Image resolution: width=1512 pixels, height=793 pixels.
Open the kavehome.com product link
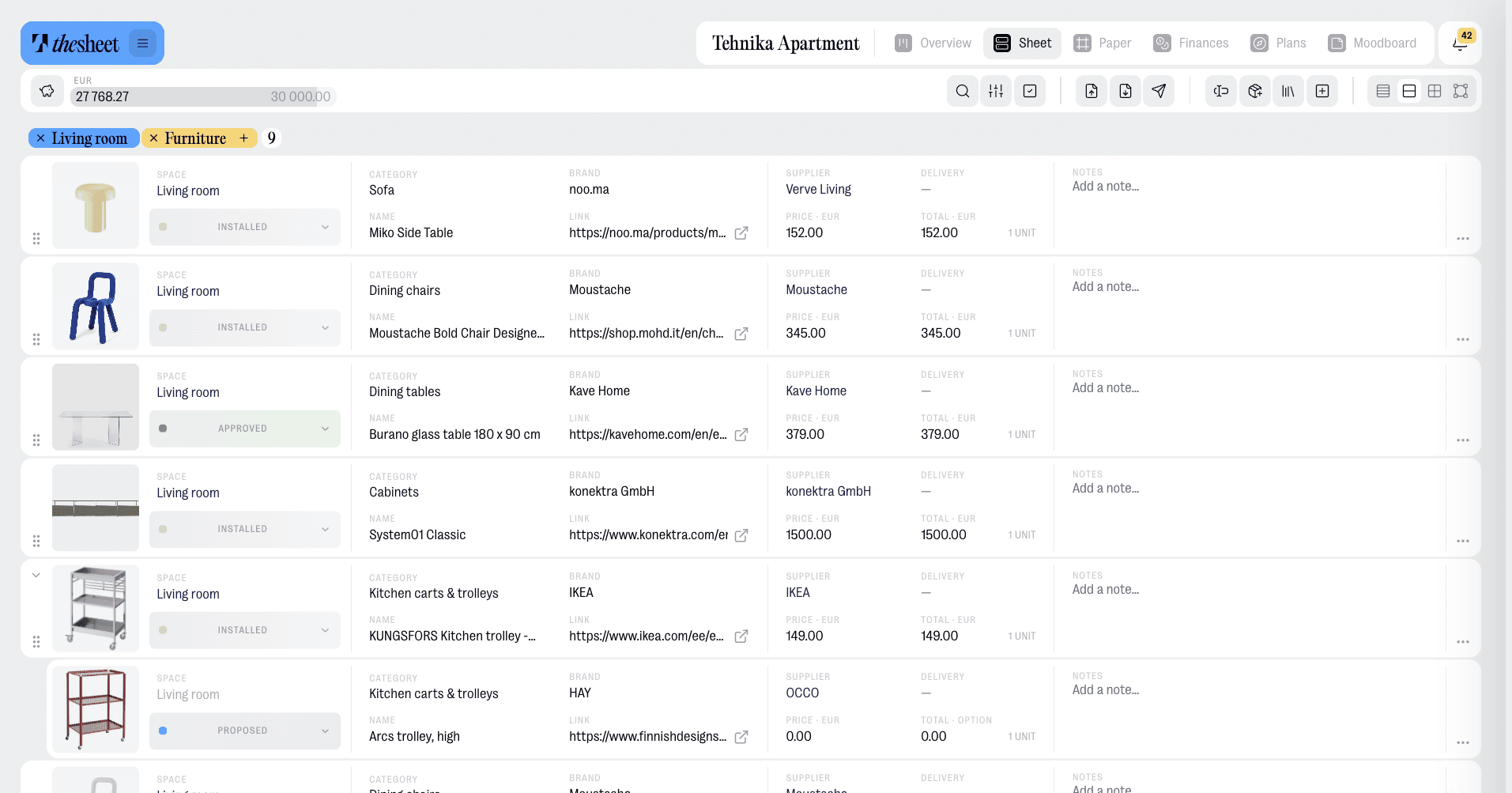coord(648,435)
